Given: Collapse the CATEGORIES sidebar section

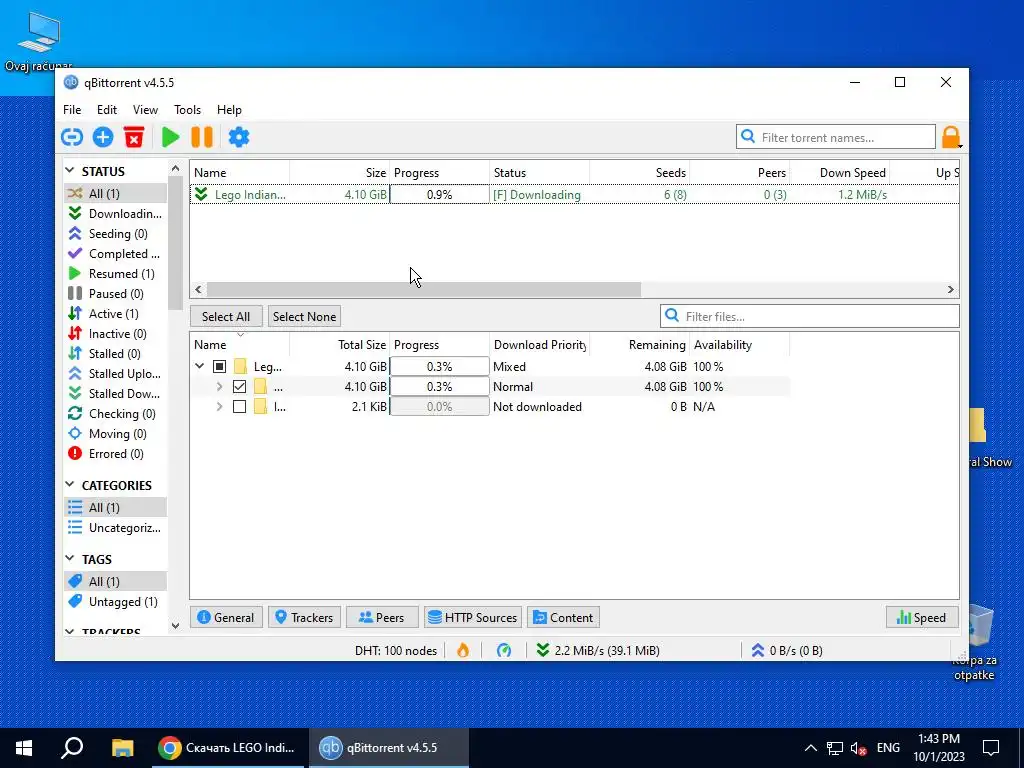Looking at the screenshot, I should tap(70, 485).
